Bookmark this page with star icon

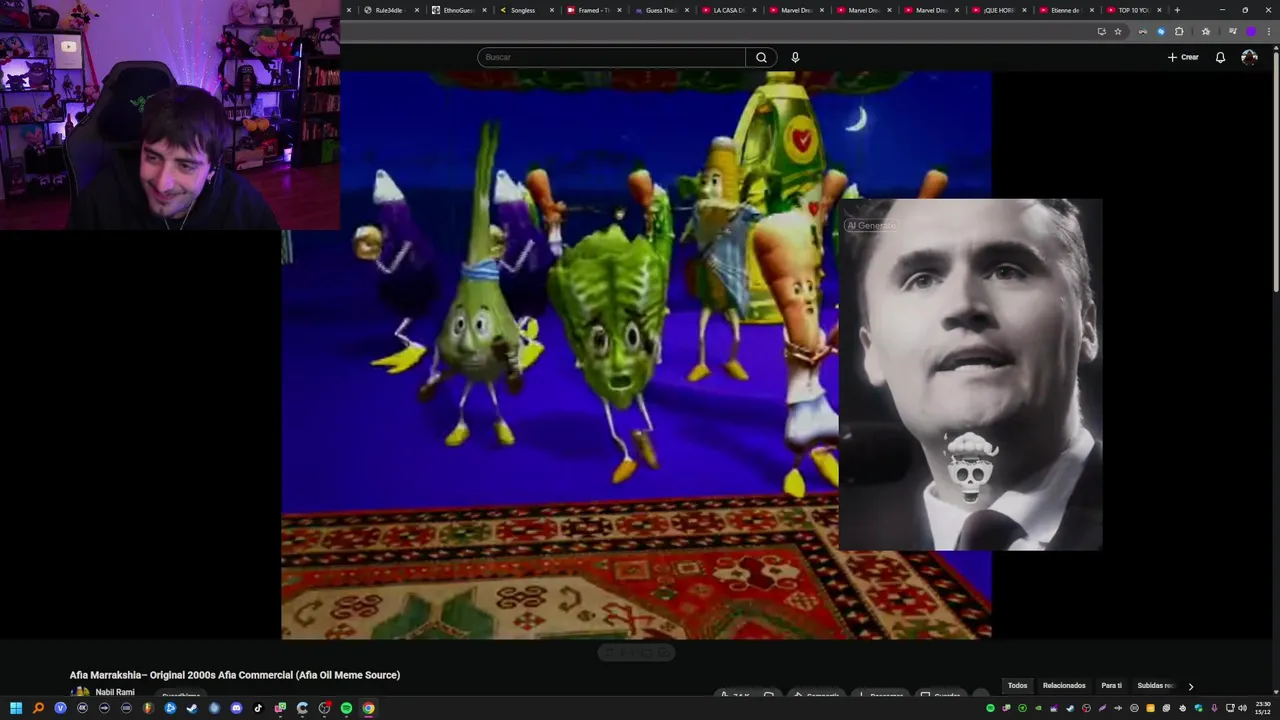[1118, 31]
